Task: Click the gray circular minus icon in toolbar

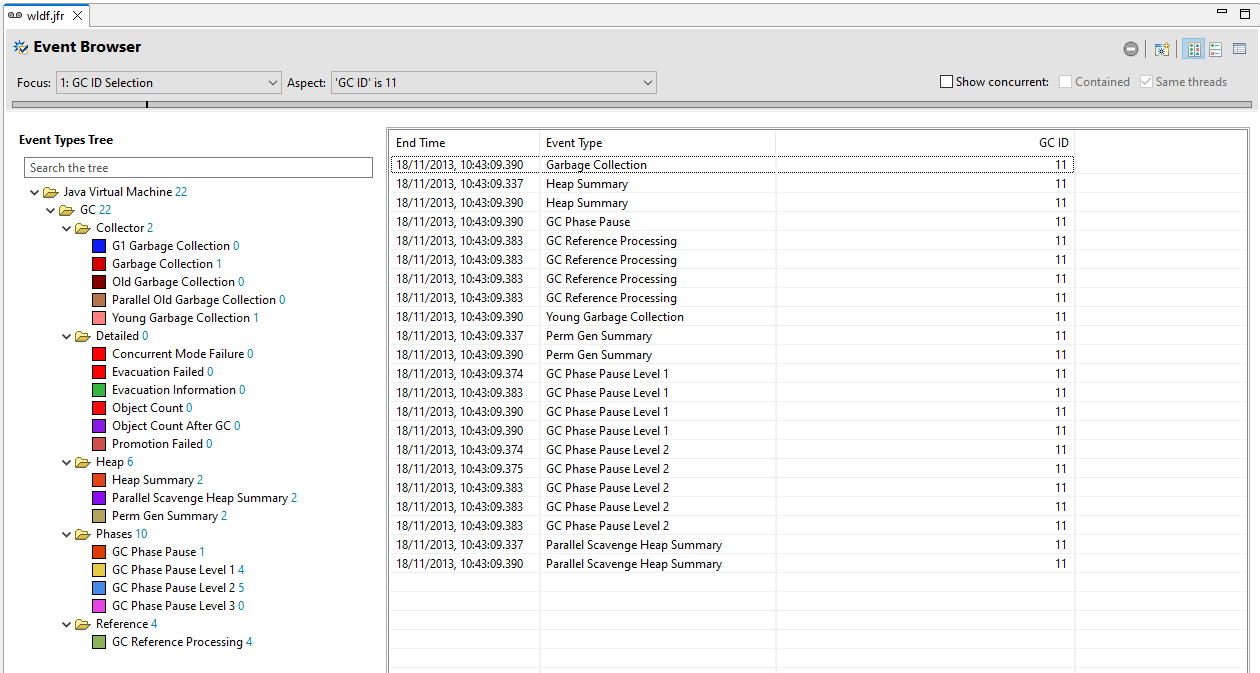Action: (x=1130, y=49)
